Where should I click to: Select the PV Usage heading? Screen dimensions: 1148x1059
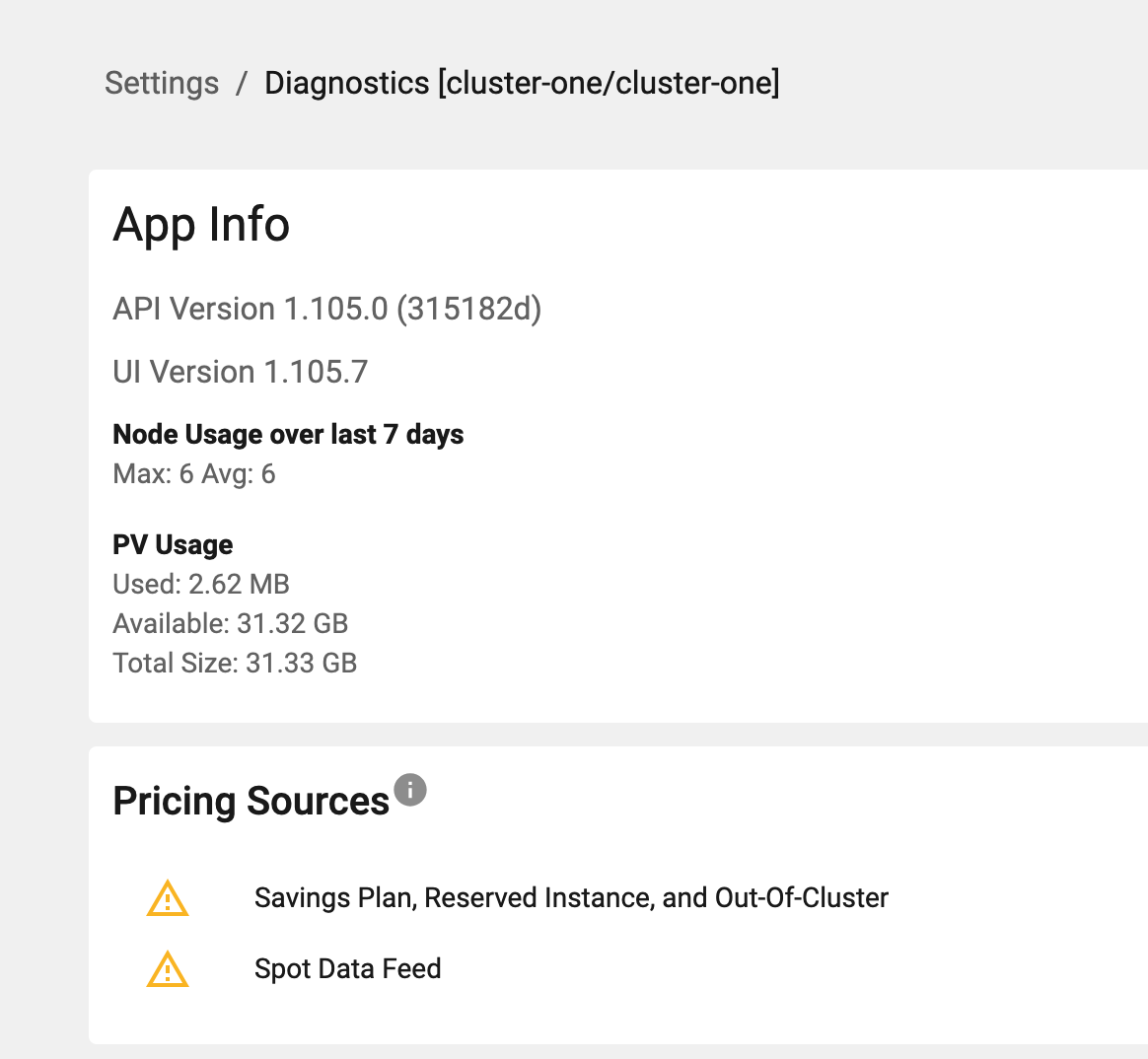click(173, 544)
